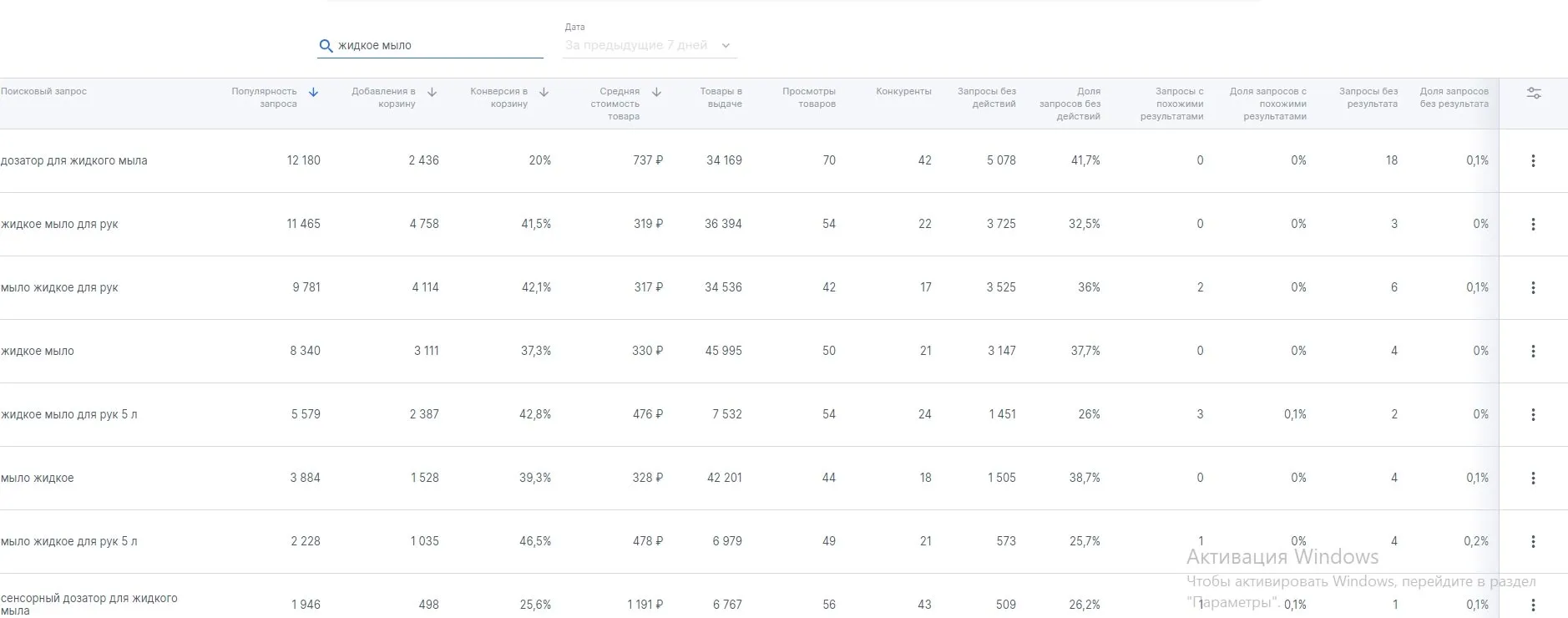The height and width of the screenshot is (618, 1568).
Task: Click the 'Доля запросов с похожими результатами' header
Action: pyautogui.click(x=1267, y=104)
